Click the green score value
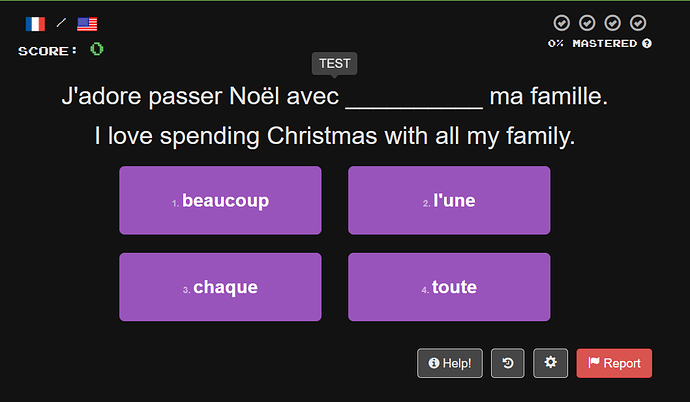The image size is (690, 402). (97, 49)
